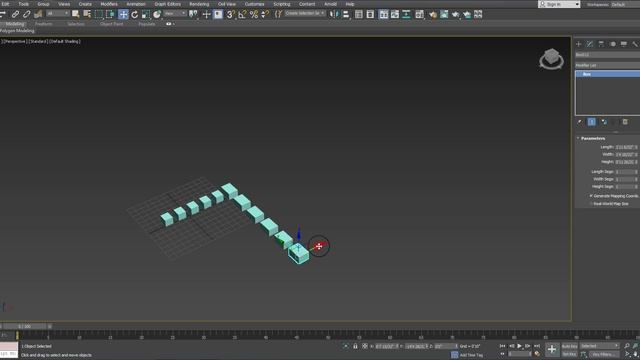Click the ViewCube in the viewport
Image resolution: width=640 pixels, height=360 pixels.
551,59
